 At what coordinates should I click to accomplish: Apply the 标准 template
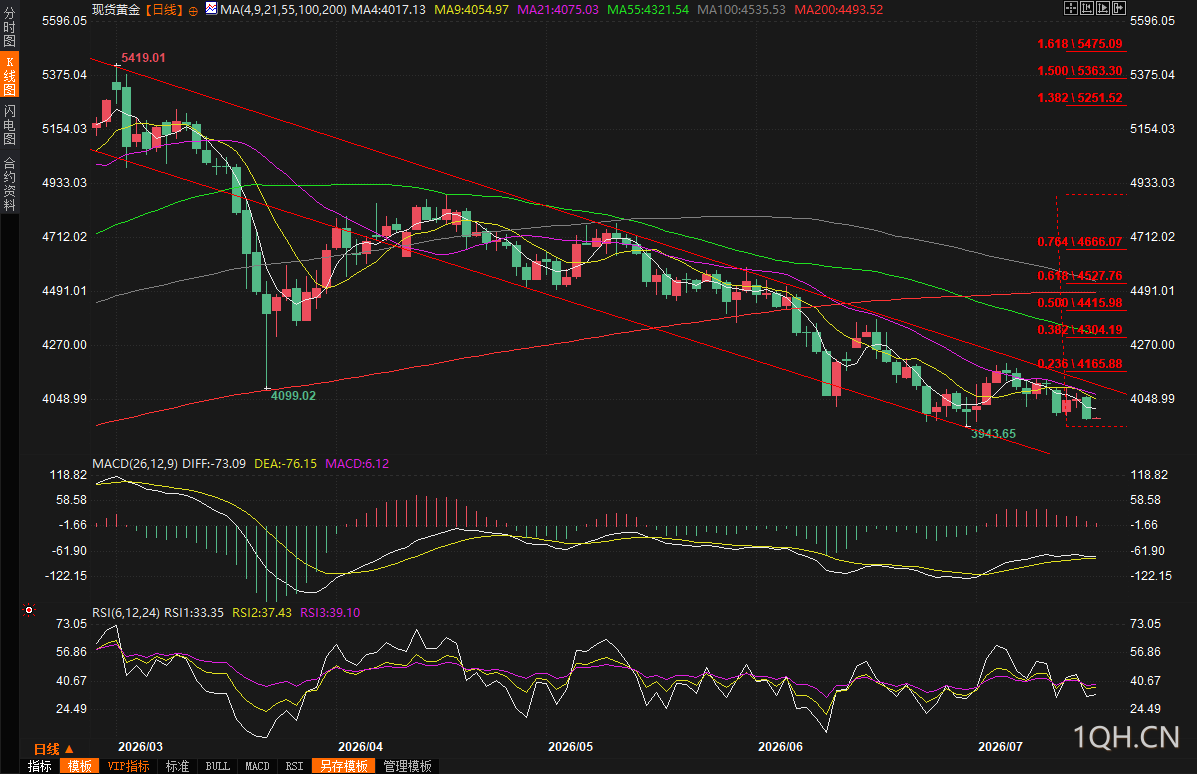coord(177,766)
